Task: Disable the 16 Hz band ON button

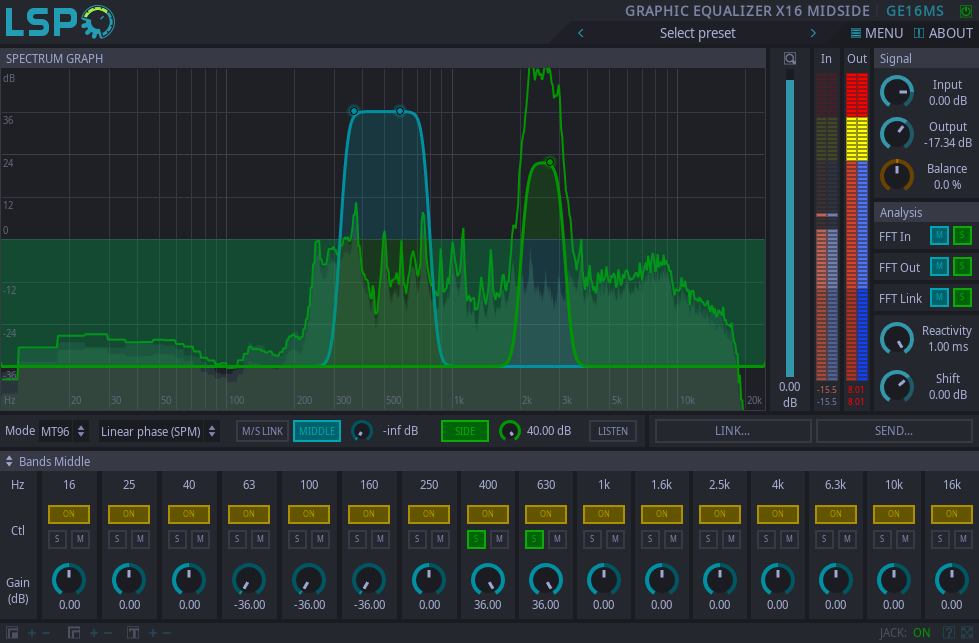Action: click(69, 514)
